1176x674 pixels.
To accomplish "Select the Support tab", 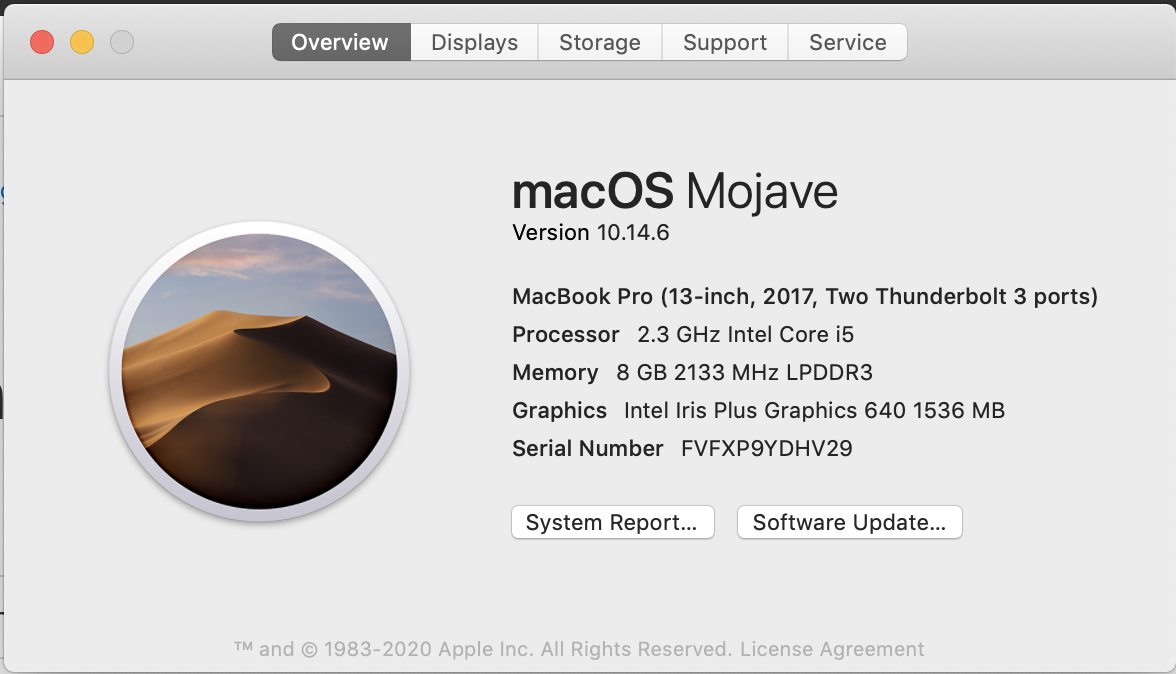I will [x=724, y=42].
